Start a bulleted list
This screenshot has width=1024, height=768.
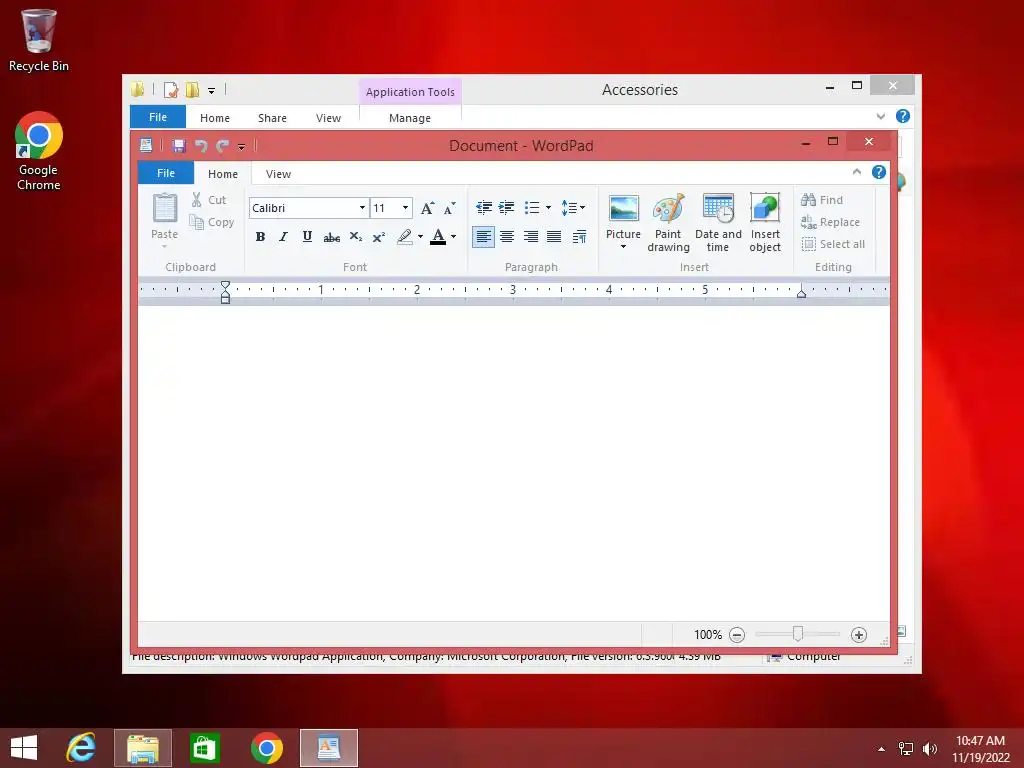coord(532,208)
